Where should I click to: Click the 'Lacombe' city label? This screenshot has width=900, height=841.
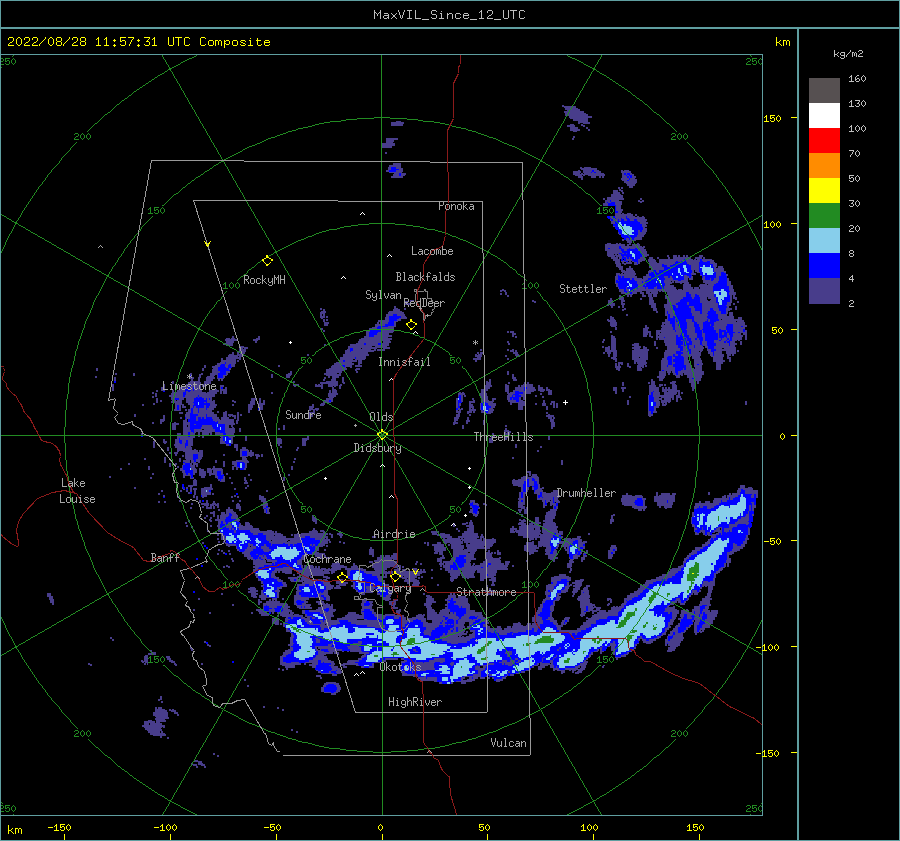(x=432, y=251)
